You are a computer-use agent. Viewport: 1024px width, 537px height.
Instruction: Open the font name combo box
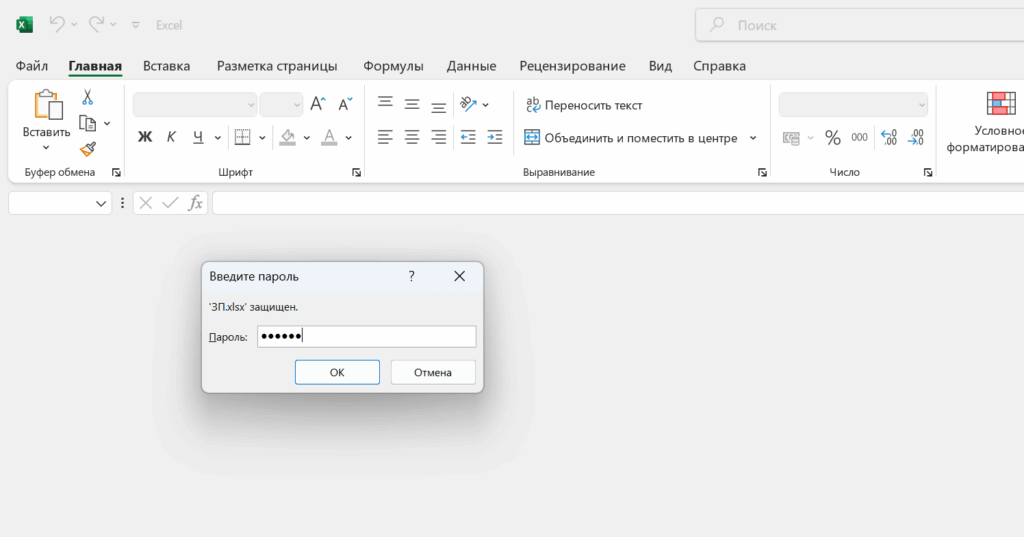click(195, 105)
